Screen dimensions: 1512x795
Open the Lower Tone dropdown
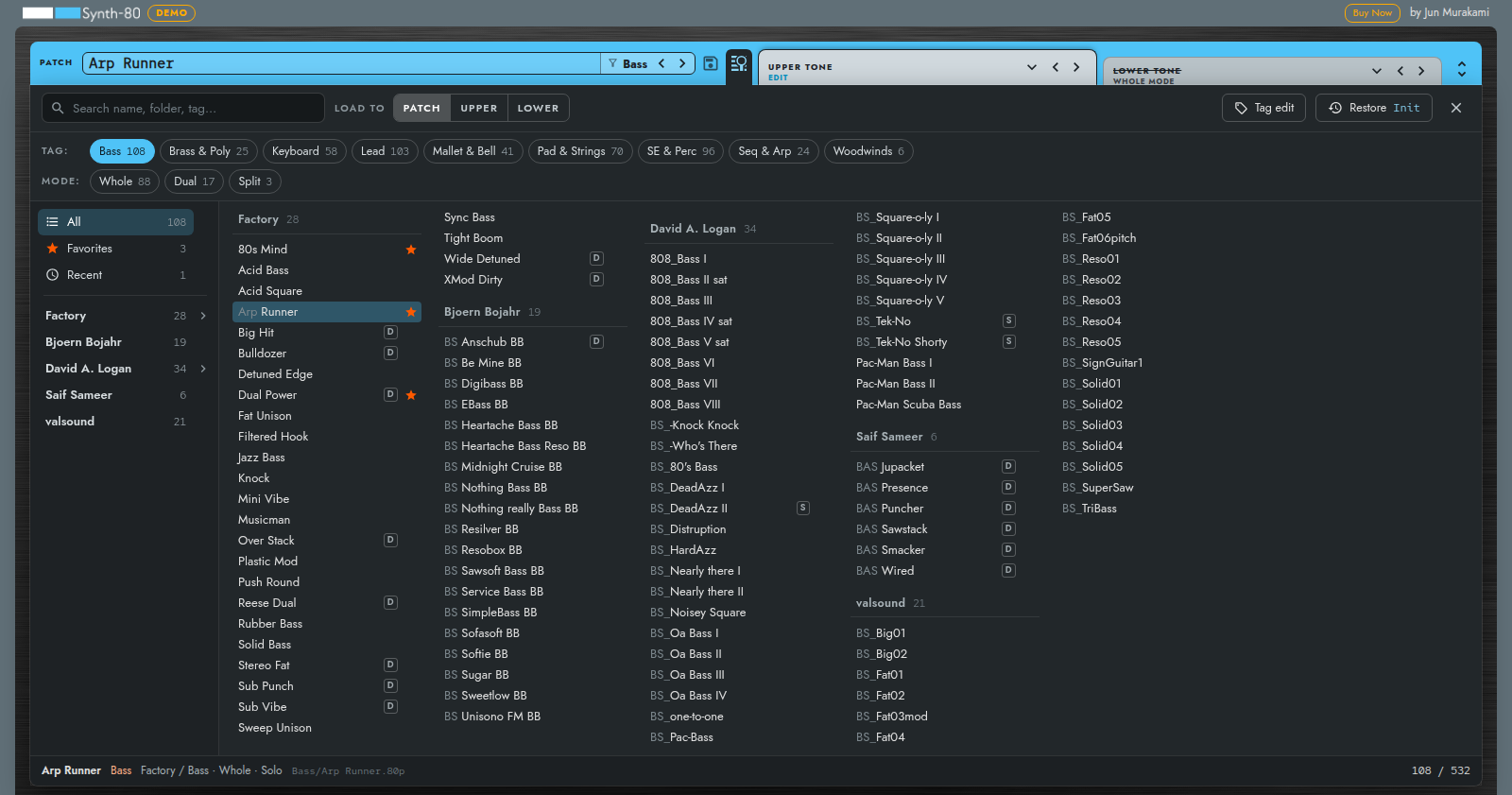pyautogui.click(x=1377, y=71)
